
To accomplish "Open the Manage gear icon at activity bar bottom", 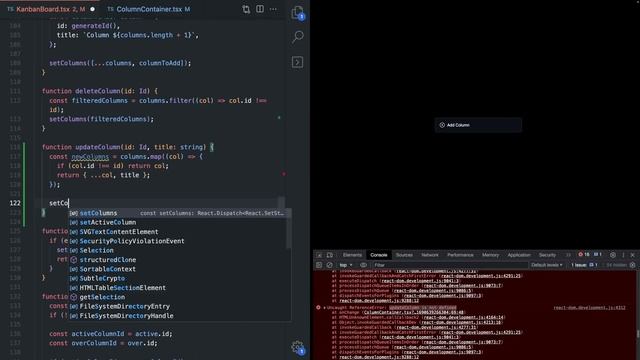I will pos(298,347).
